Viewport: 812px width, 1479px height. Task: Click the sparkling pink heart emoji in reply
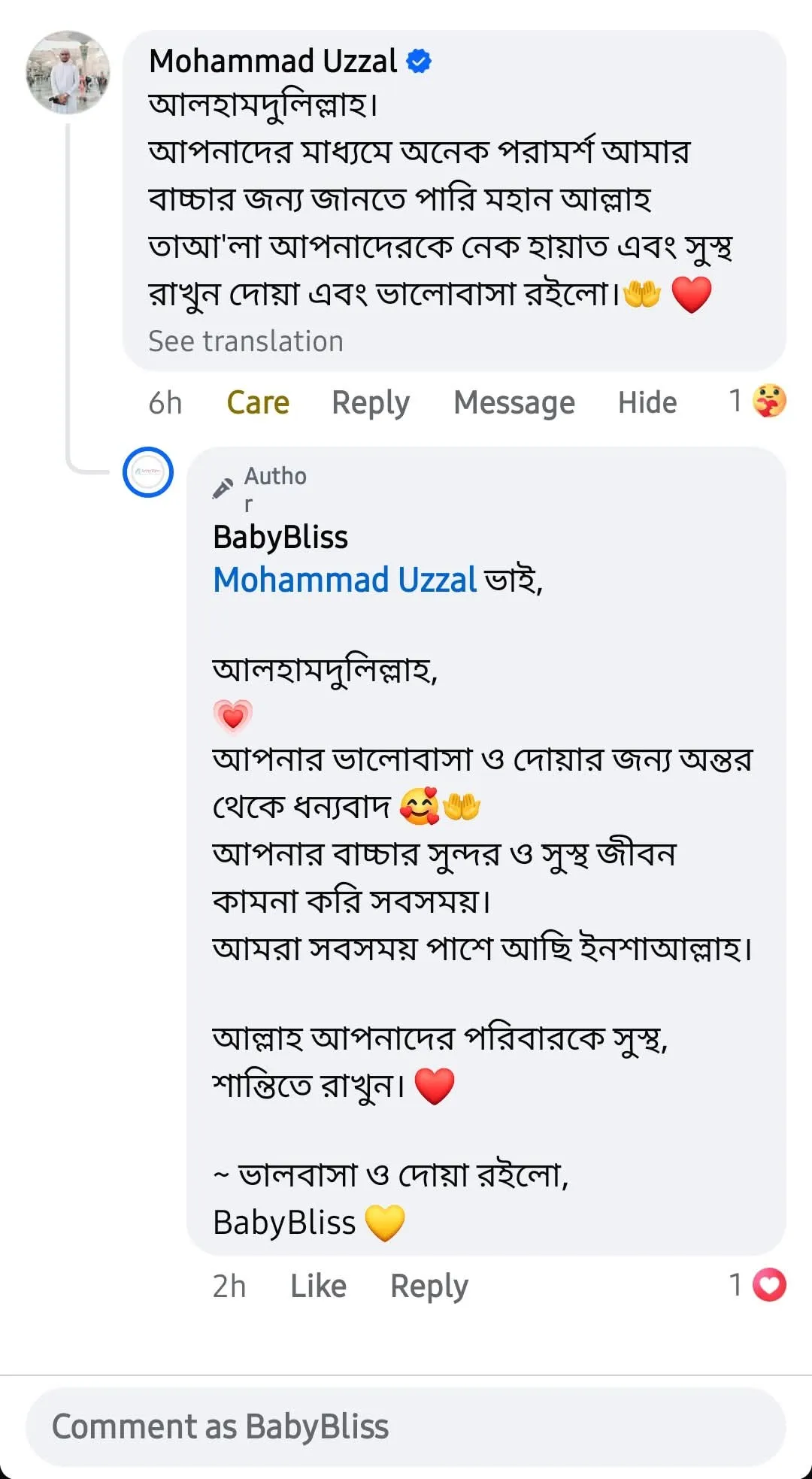[233, 715]
